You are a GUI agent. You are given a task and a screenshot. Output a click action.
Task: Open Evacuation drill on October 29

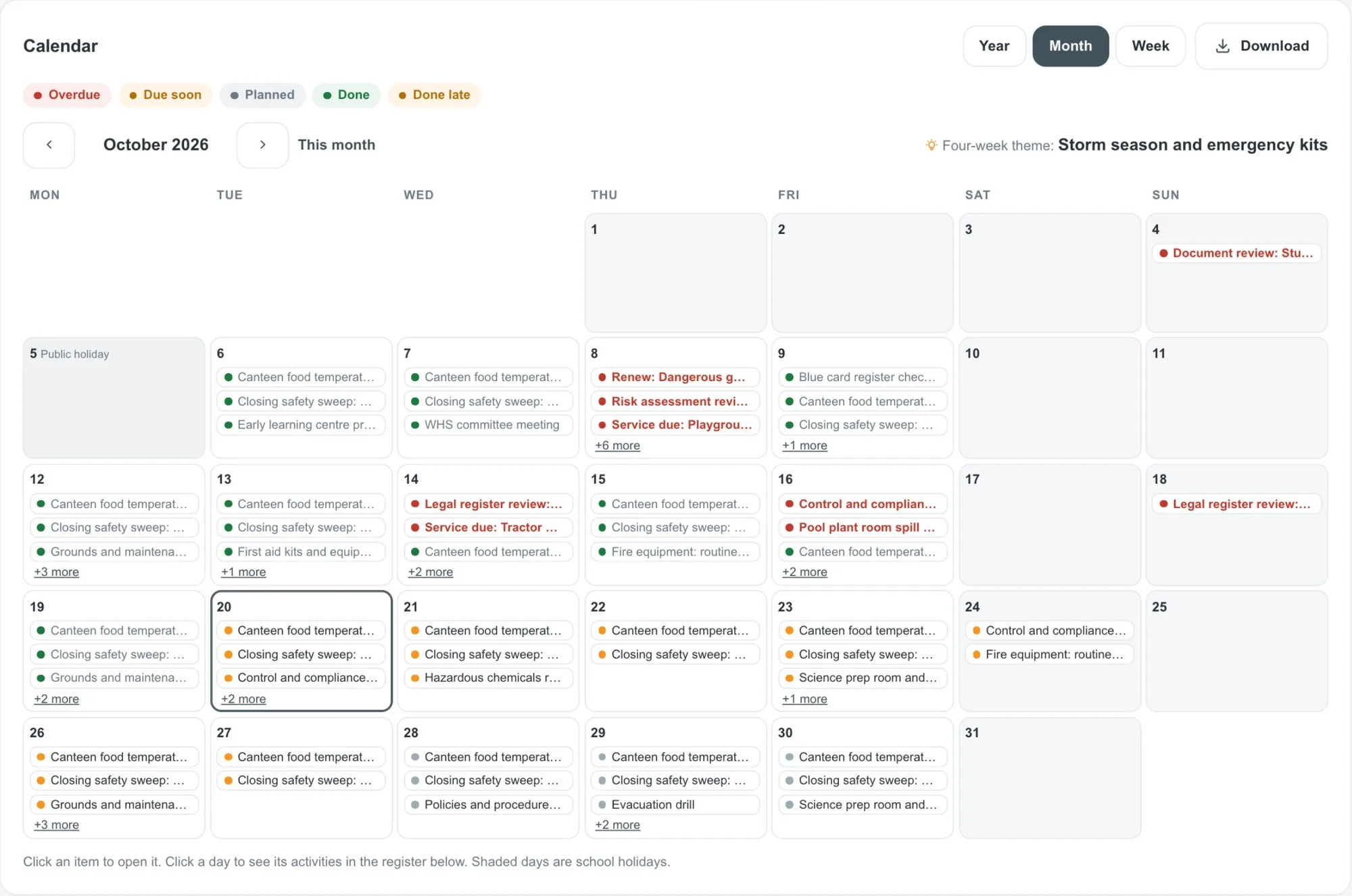point(675,804)
